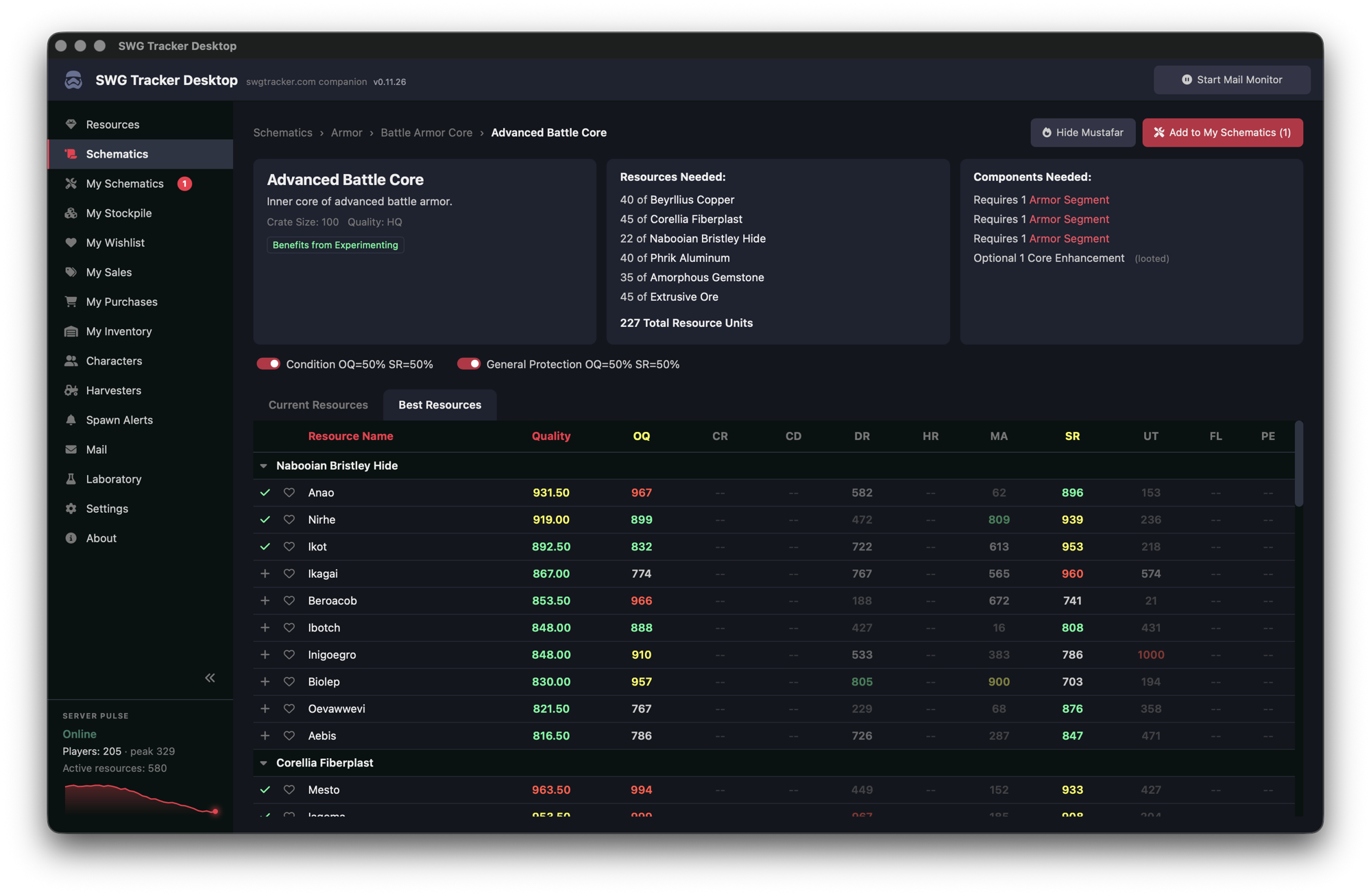Switch to Current Resources tab
The height and width of the screenshot is (896, 1371).
point(318,404)
